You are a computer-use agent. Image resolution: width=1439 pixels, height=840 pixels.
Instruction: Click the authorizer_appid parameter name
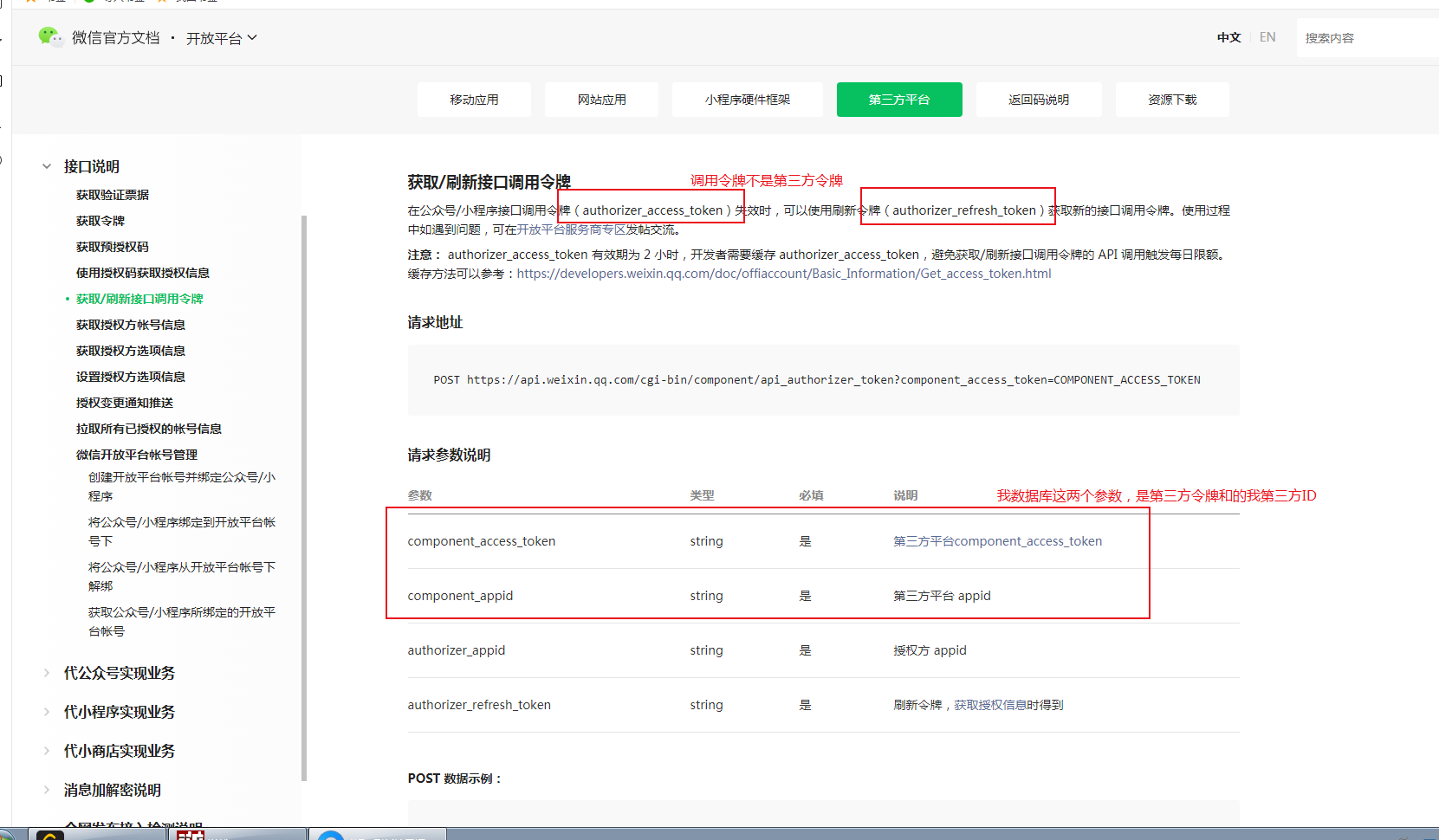tap(457, 650)
